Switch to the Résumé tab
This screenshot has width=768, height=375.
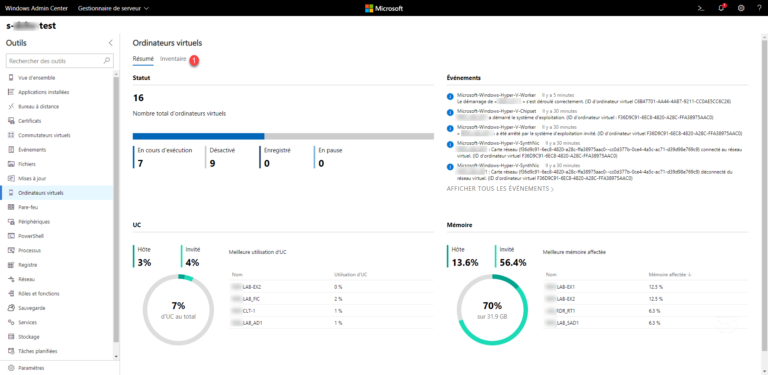[143, 59]
